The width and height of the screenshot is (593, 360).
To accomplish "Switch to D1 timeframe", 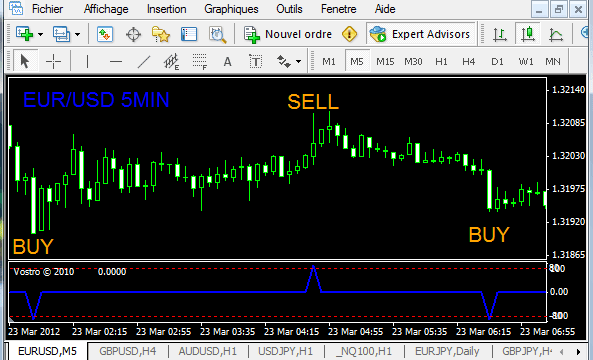I will [497, 61].
